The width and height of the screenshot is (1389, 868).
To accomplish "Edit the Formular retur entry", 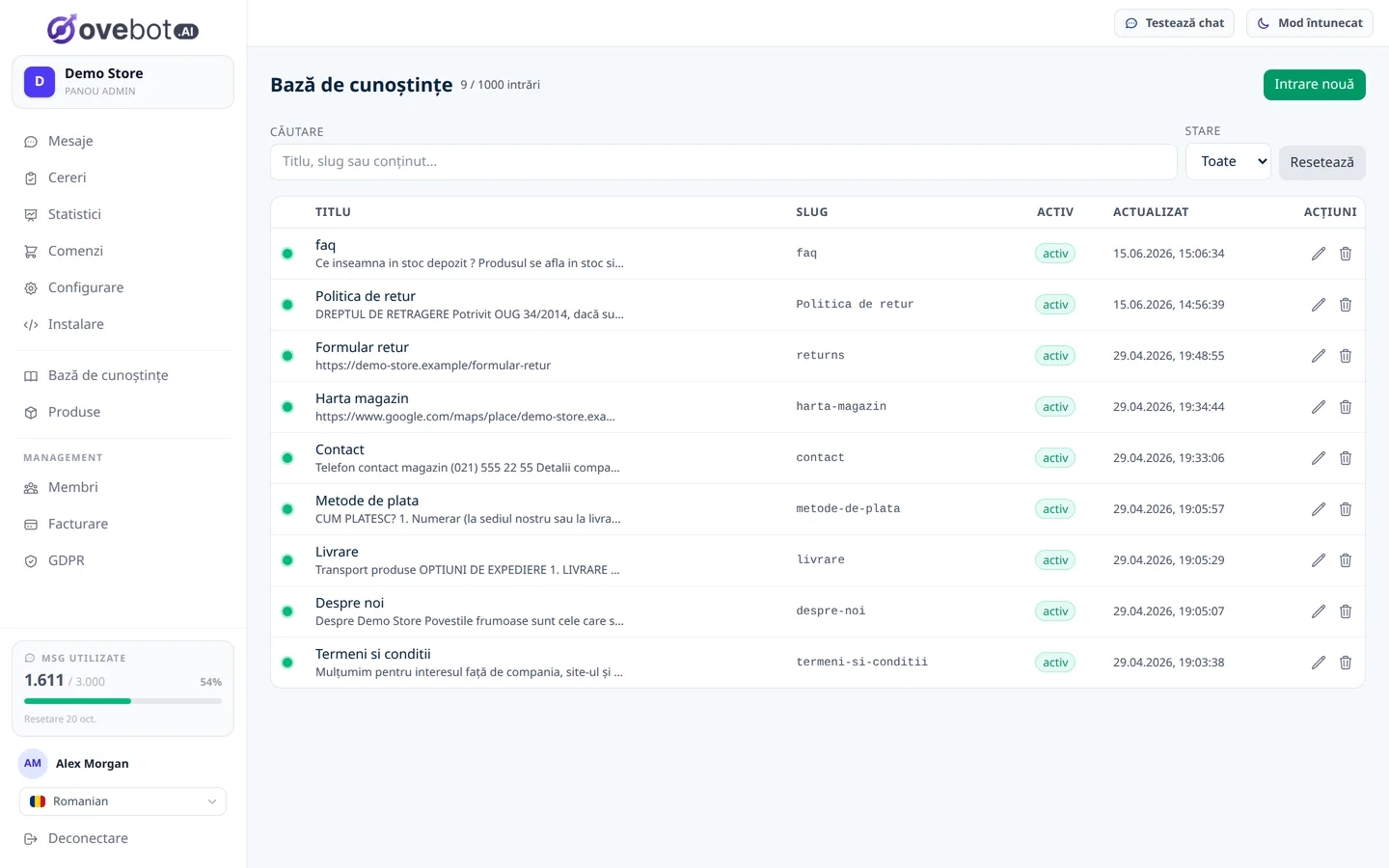I will (1319, 356).
